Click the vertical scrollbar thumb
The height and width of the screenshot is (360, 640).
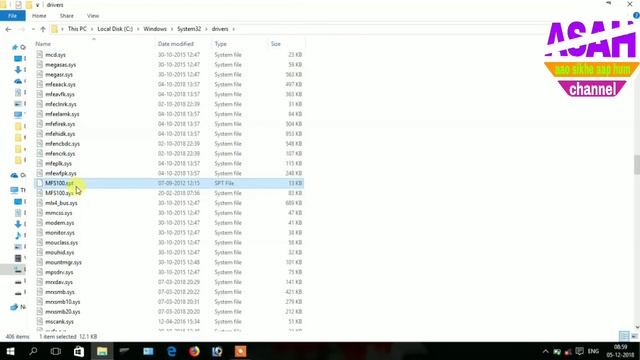click(x=637, y=164)
